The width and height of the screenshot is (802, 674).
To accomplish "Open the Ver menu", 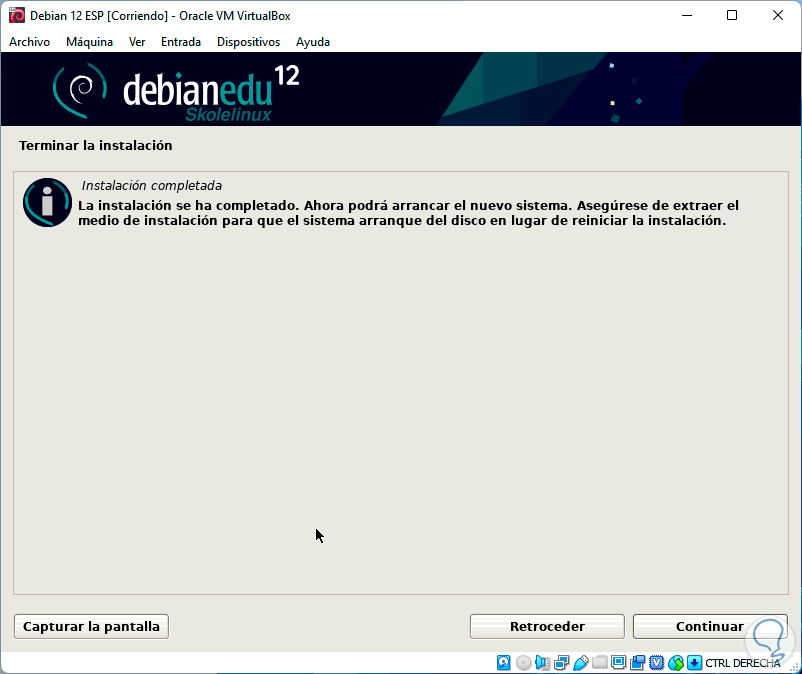I will 137,42.
